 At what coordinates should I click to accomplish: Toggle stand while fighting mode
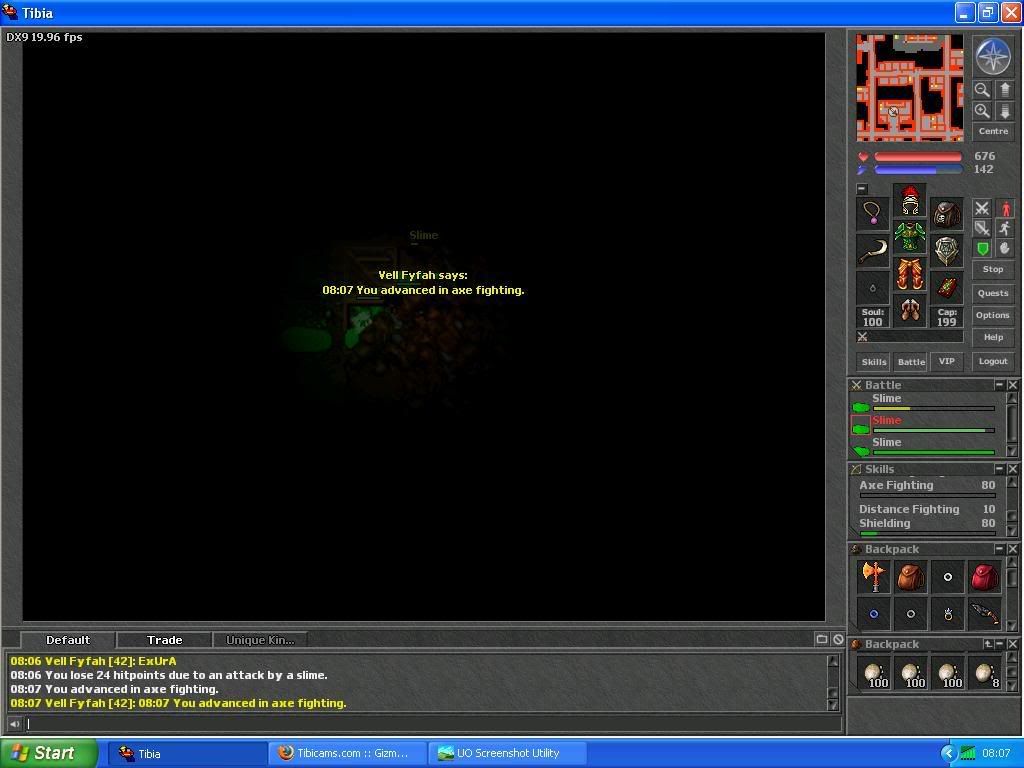point(1005,208)
